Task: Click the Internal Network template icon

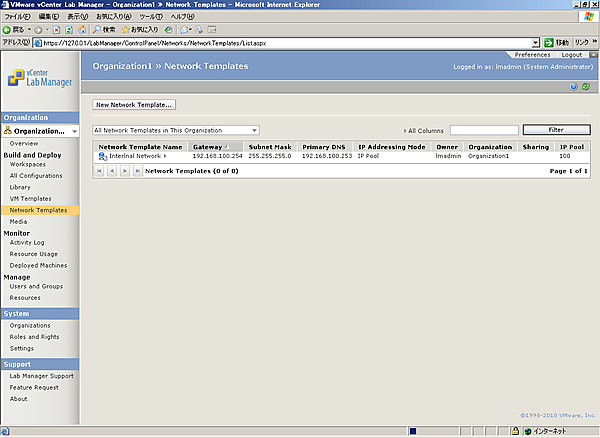Action: (102, 156)
